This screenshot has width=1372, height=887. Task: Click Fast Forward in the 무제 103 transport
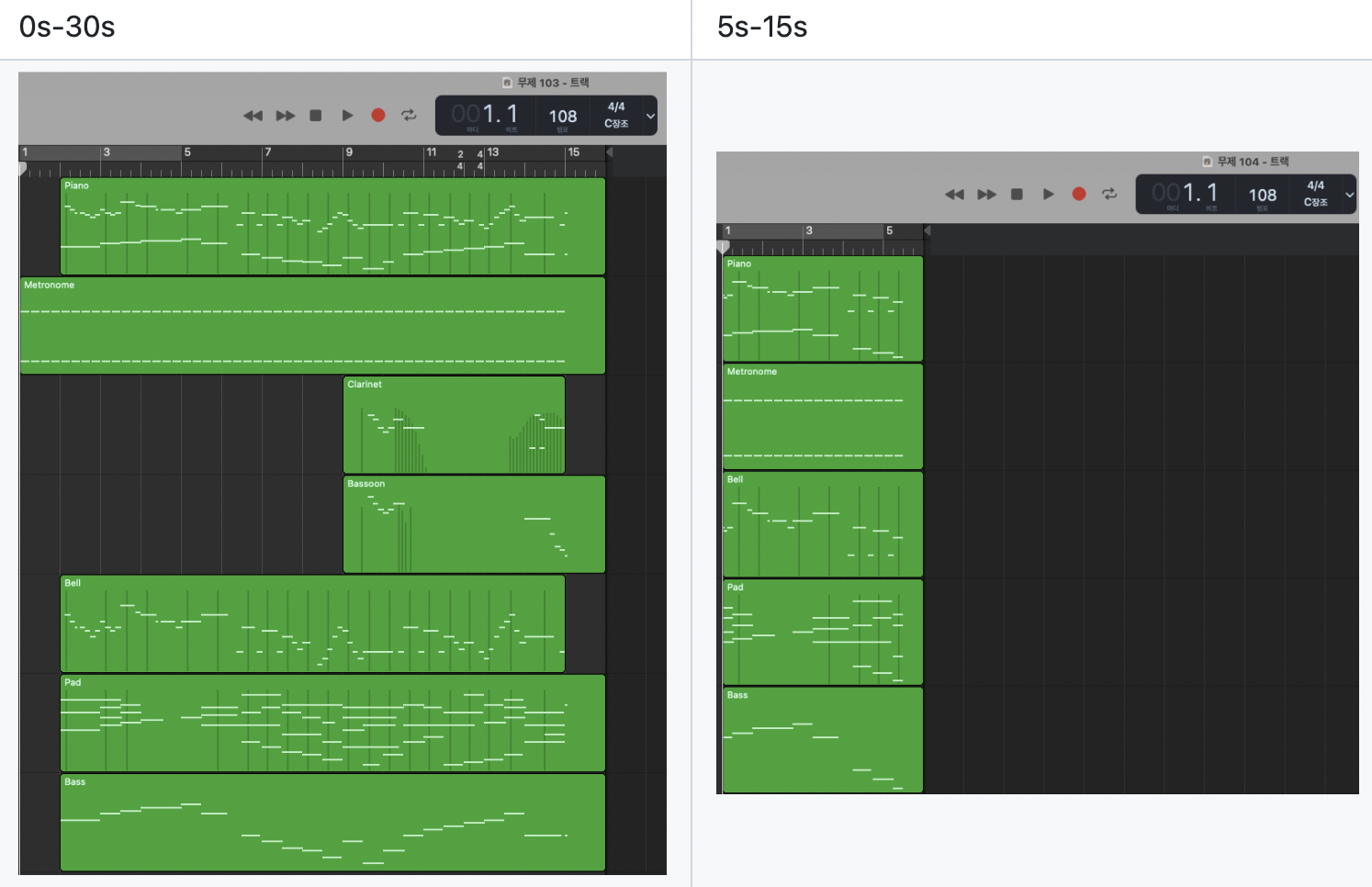[286, 116]
